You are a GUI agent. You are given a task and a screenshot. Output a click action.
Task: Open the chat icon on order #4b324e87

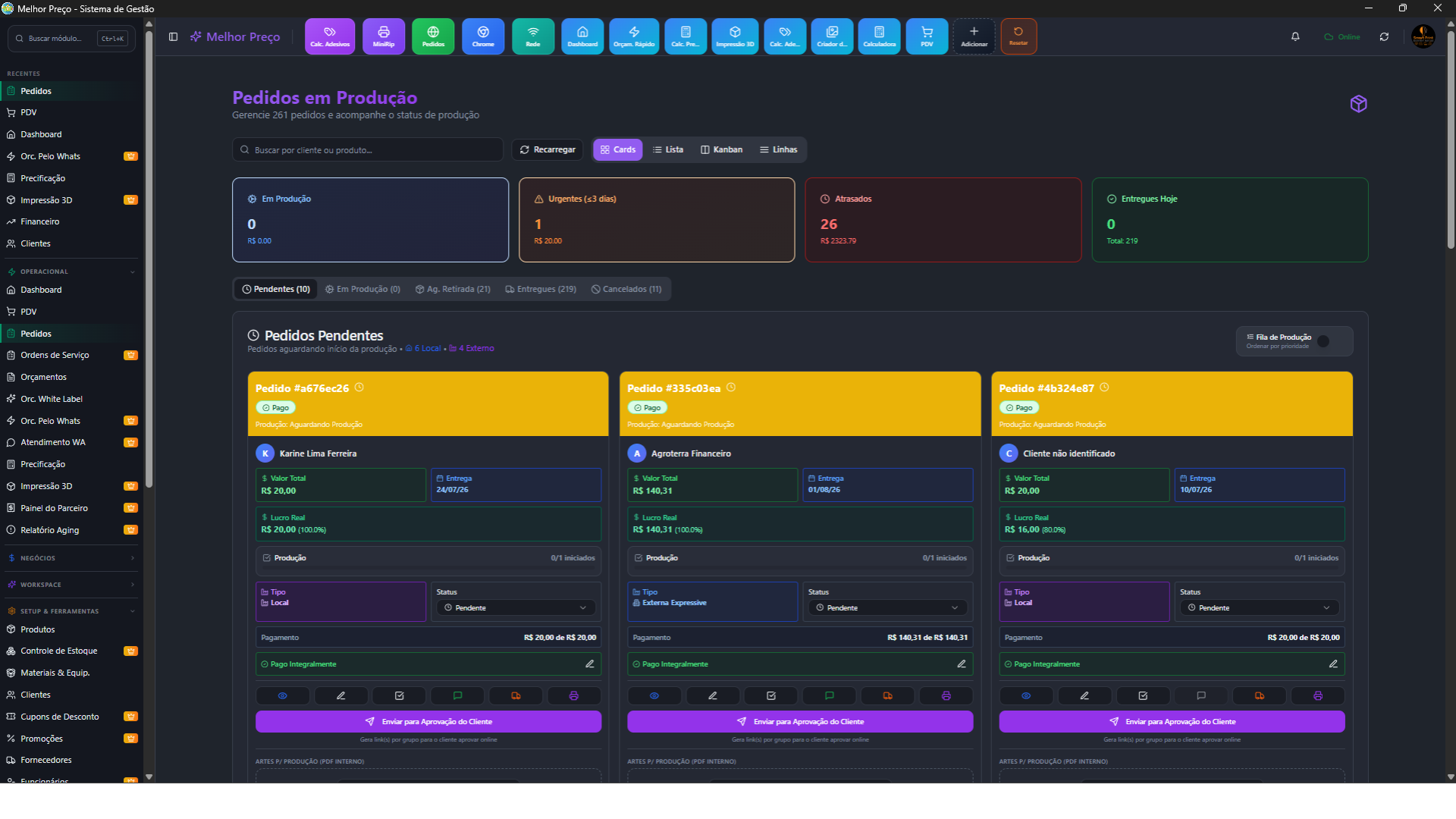pyautogui.click(x=1201, y=695)
